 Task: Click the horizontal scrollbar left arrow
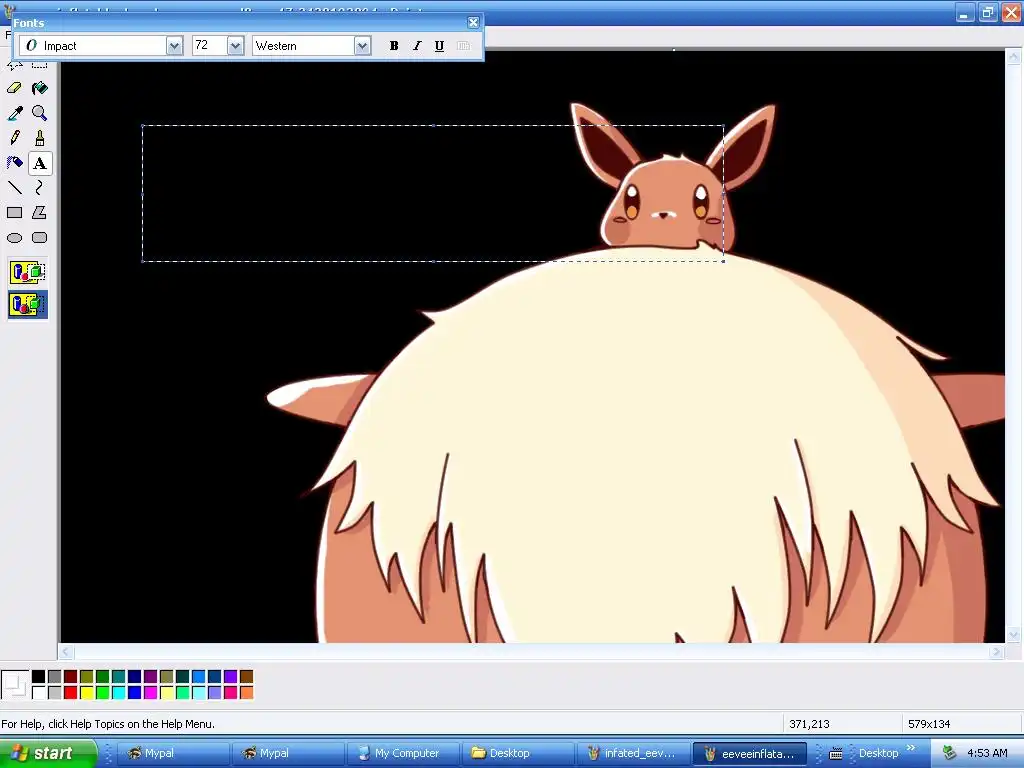[65, 652]
